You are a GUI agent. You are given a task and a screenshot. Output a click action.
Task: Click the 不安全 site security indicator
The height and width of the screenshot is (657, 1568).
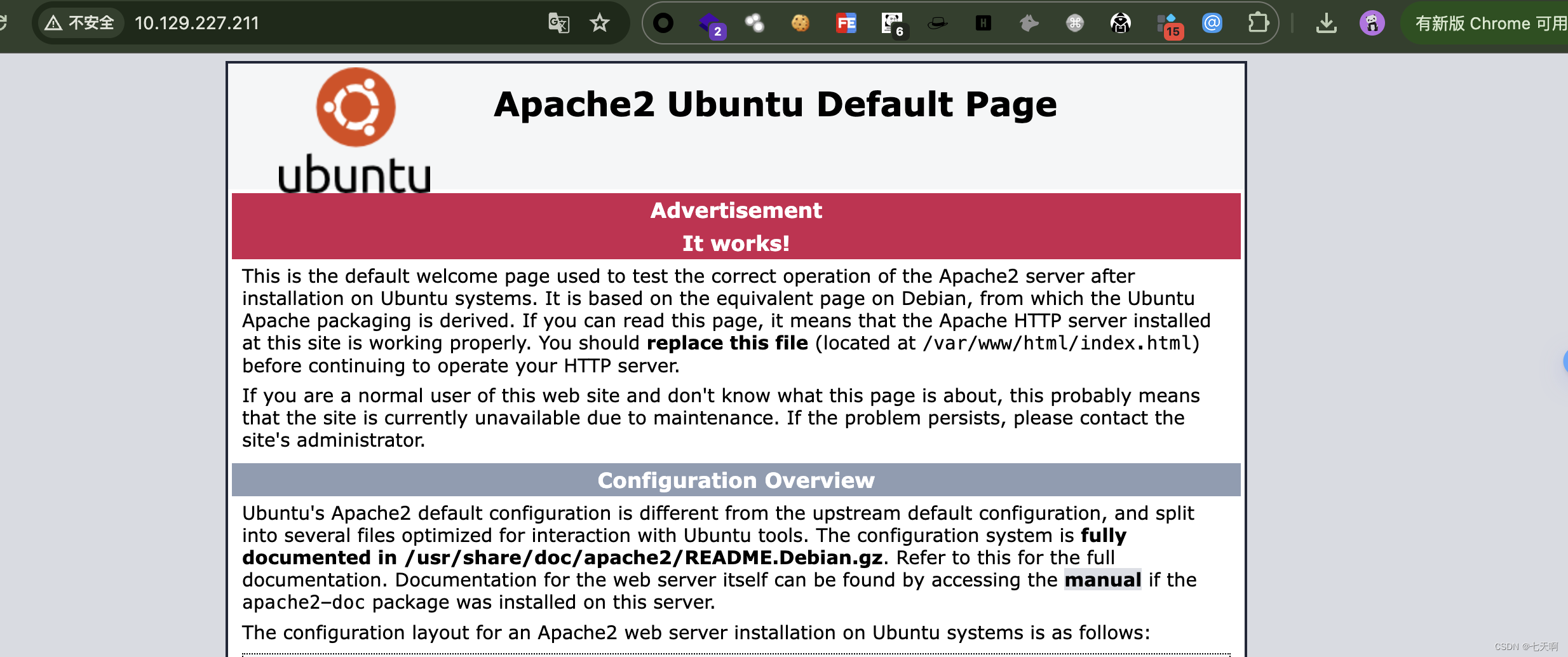(80, 24)
